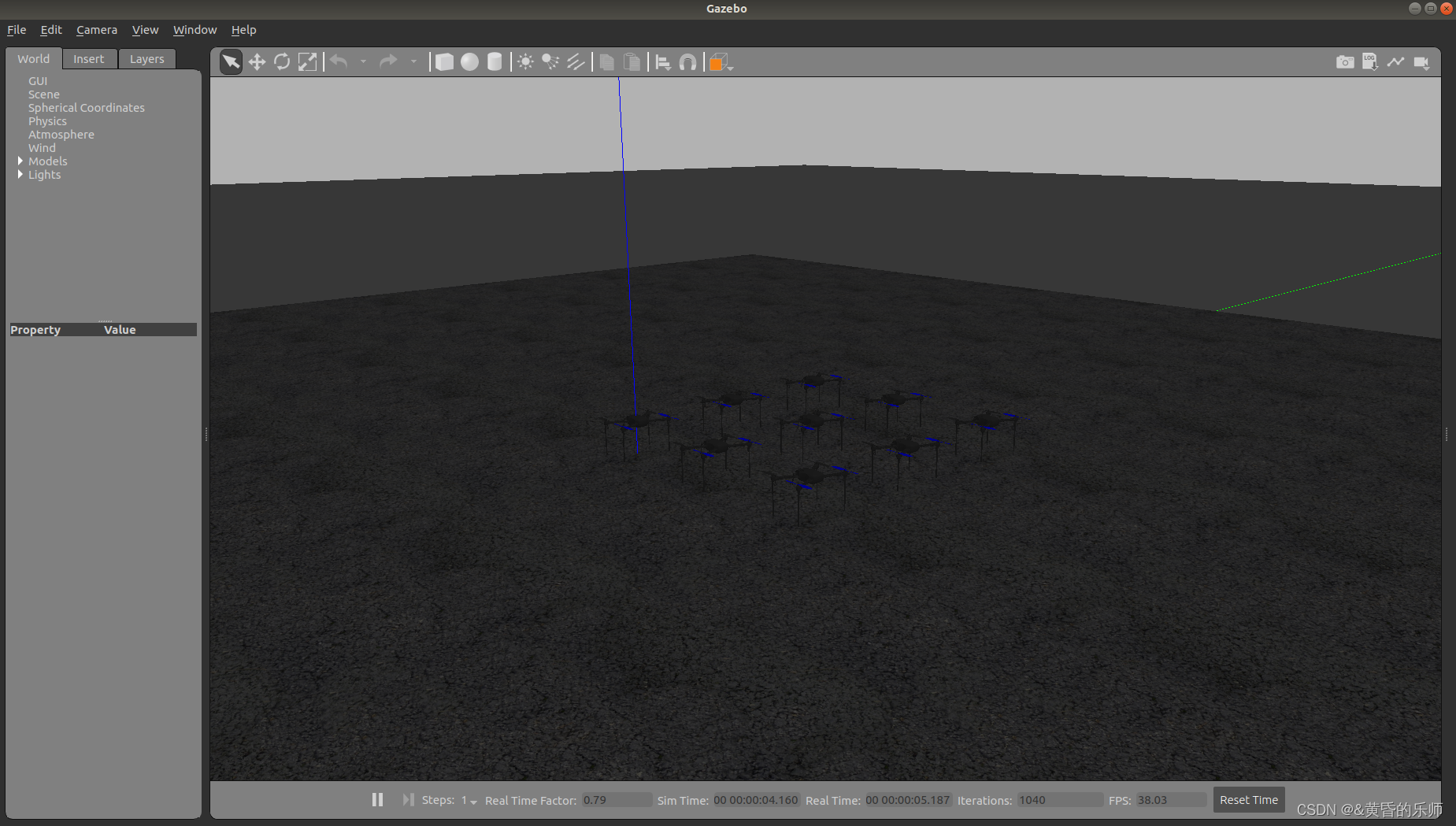Click the Sim Time value field

(x=756, y=800)
